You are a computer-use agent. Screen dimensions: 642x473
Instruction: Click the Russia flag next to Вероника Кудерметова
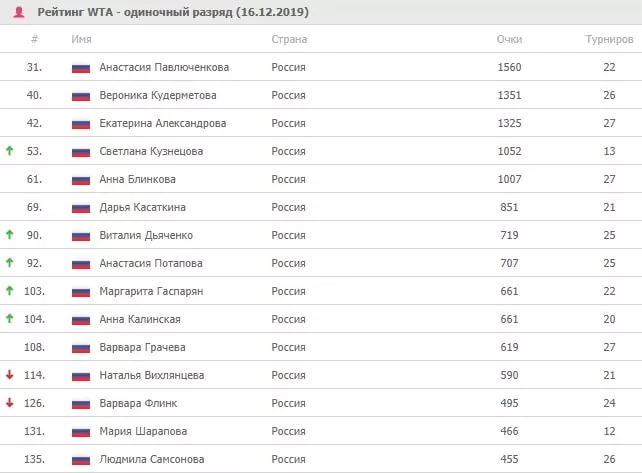[x=81, y=96]
